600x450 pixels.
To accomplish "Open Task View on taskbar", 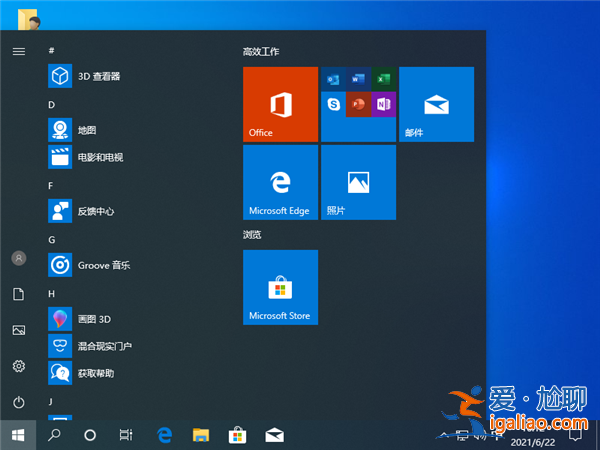I will [x=126, y=435].
